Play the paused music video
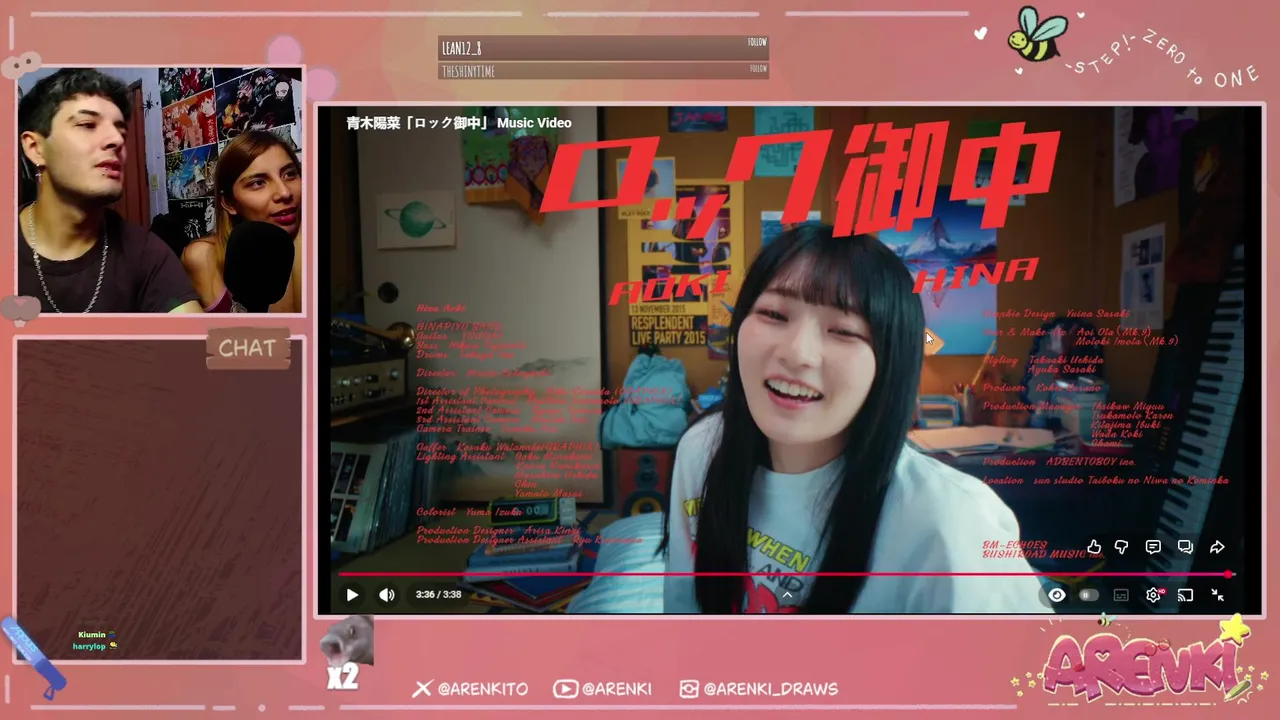1280x720 pixels. (352, 595)
